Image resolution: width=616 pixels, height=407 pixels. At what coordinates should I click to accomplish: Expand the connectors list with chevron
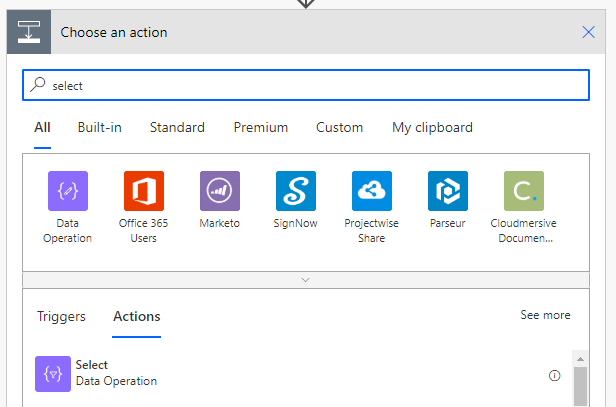pos(306,280)
